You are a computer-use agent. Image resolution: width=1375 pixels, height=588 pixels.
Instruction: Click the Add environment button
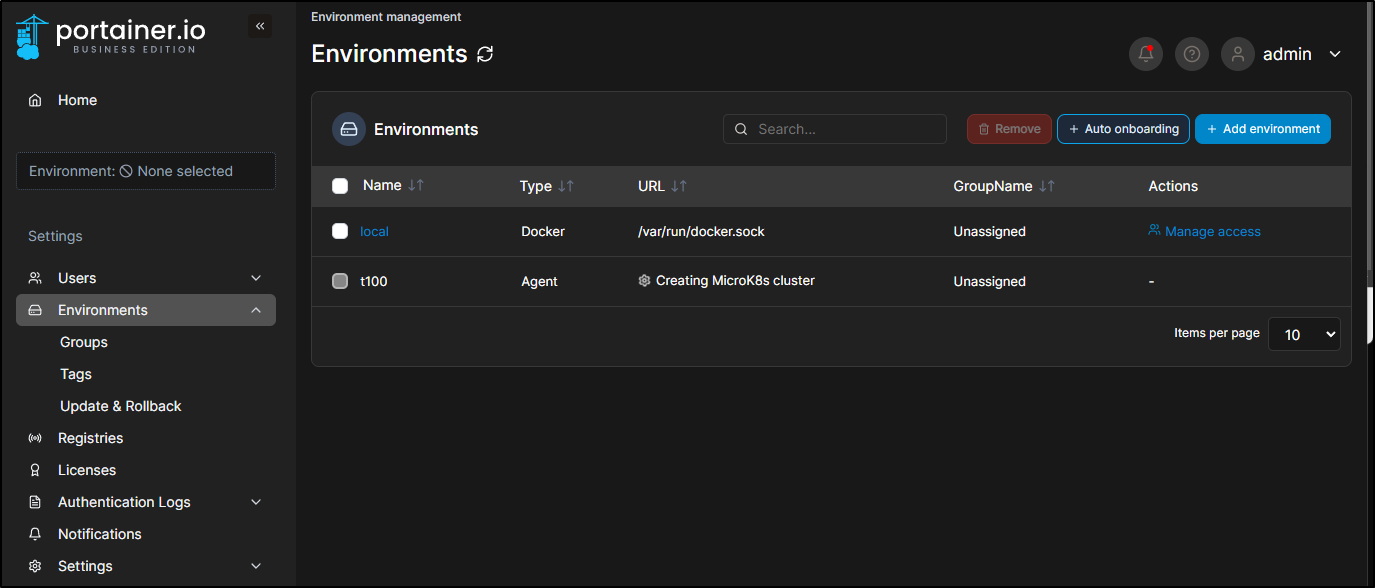1263,129
